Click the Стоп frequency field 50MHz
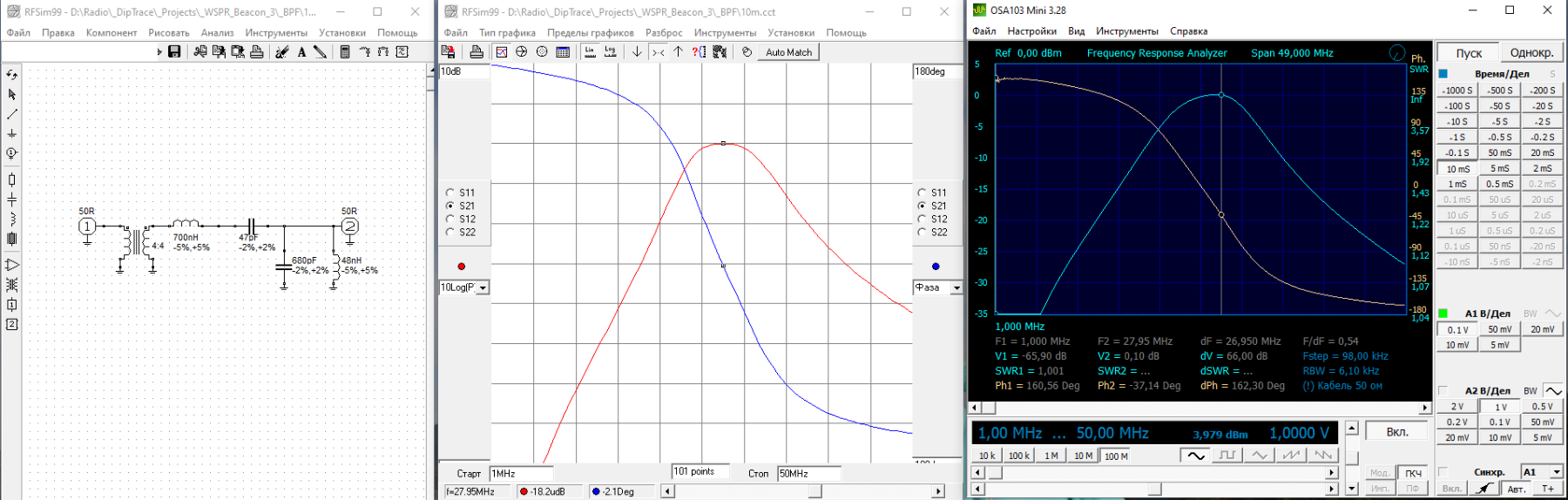 coord(809,474)
